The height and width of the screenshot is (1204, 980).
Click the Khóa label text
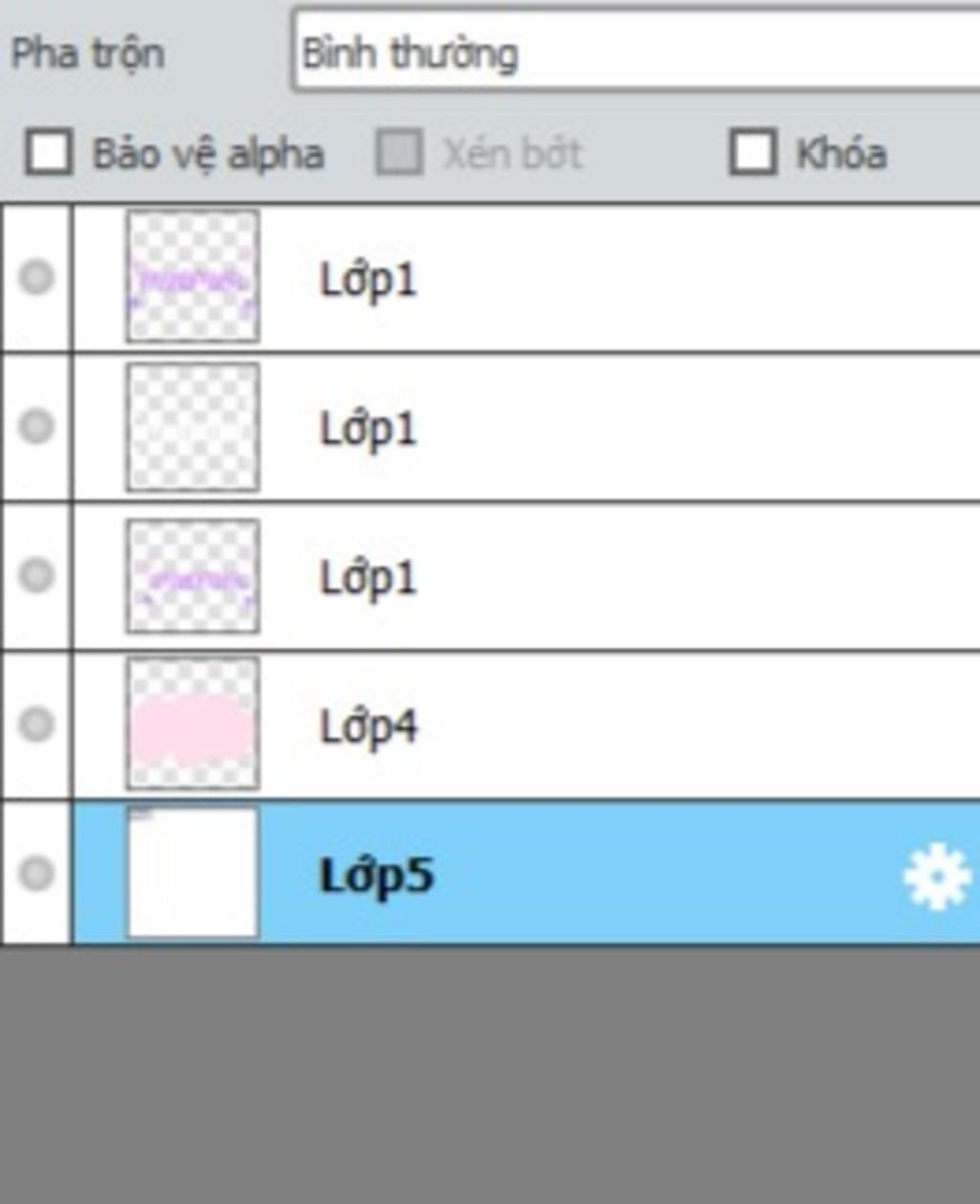[x=841, y=153]
